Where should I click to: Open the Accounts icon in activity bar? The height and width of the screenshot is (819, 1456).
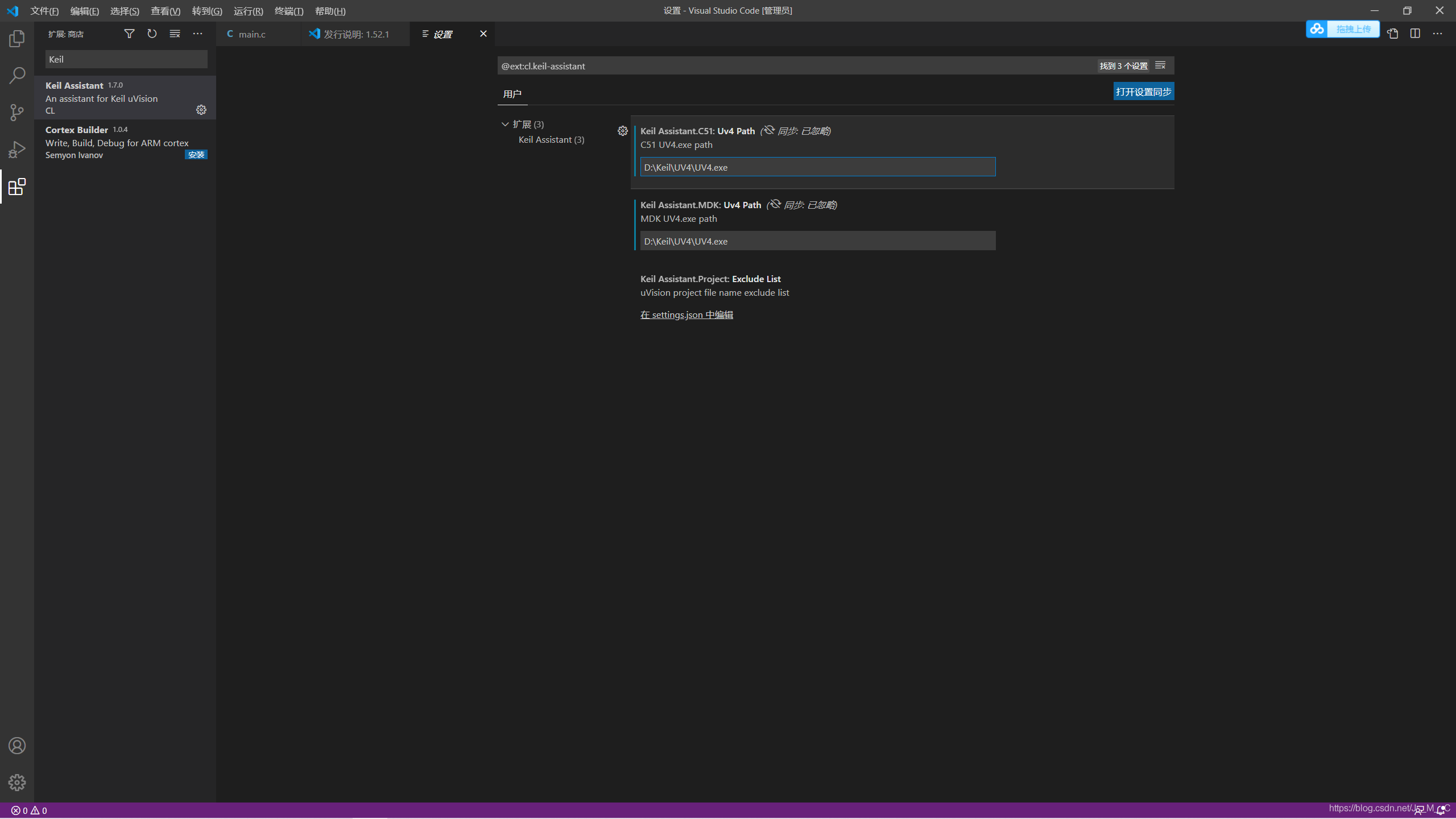(17, 746)
